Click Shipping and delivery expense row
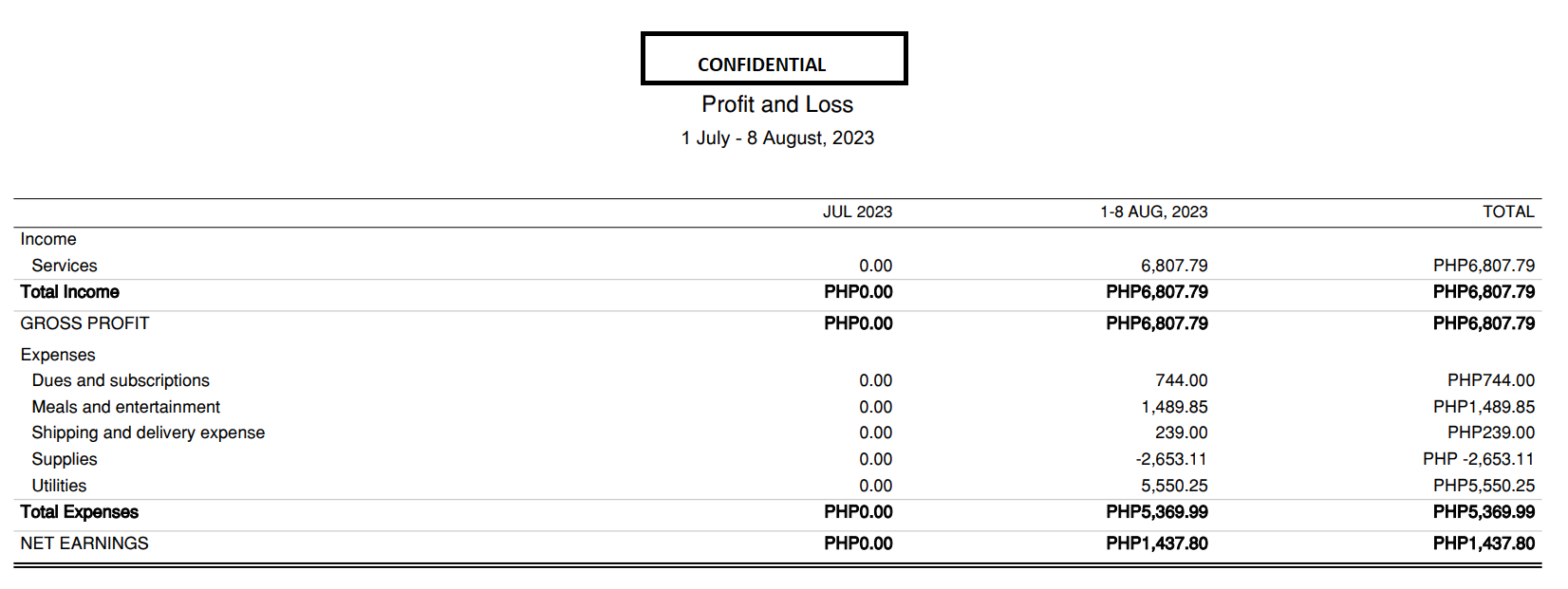This screenshot has width=1568, height=589. pos(148,433)
